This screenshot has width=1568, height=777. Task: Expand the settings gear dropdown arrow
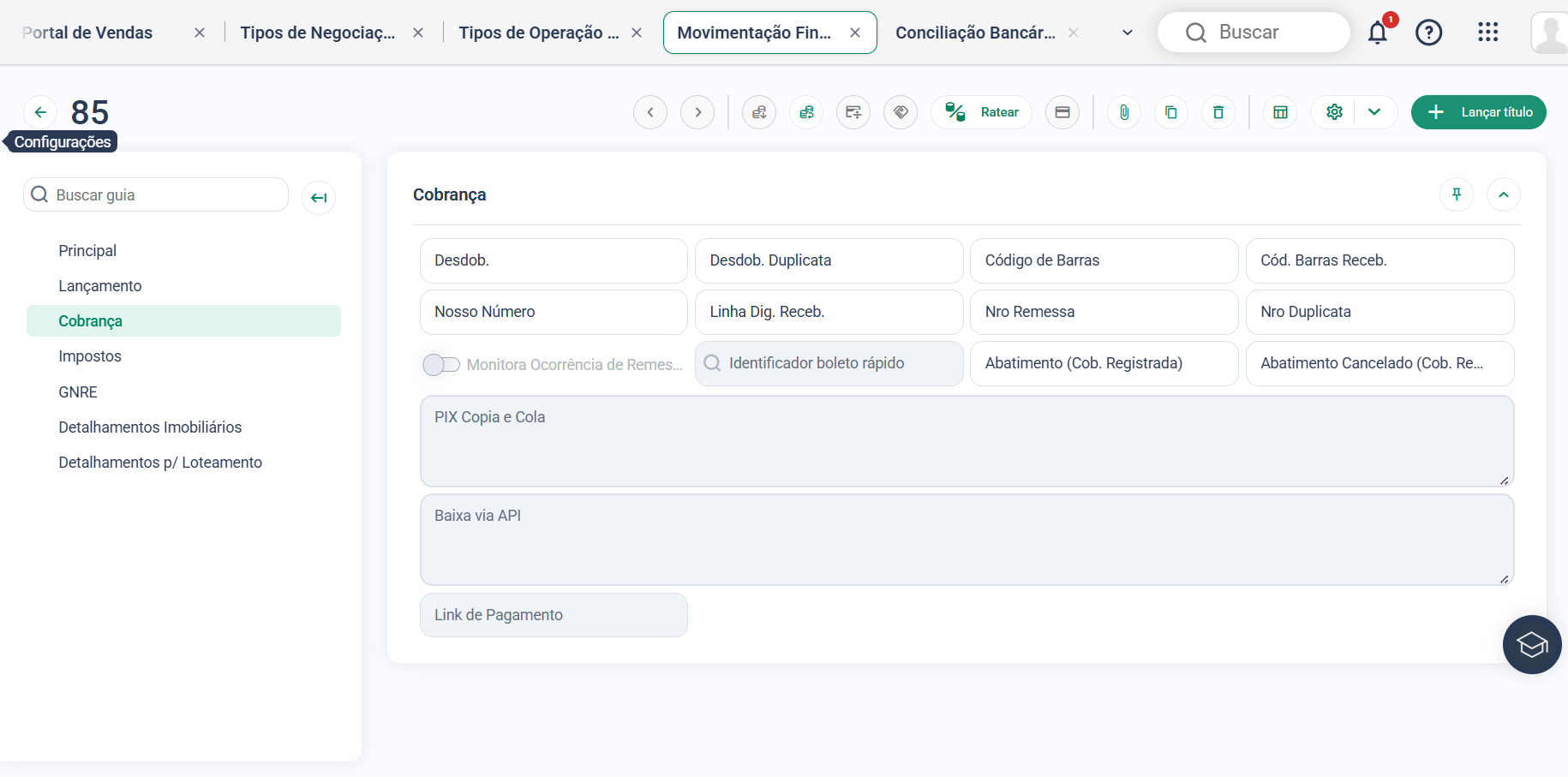1374,112
